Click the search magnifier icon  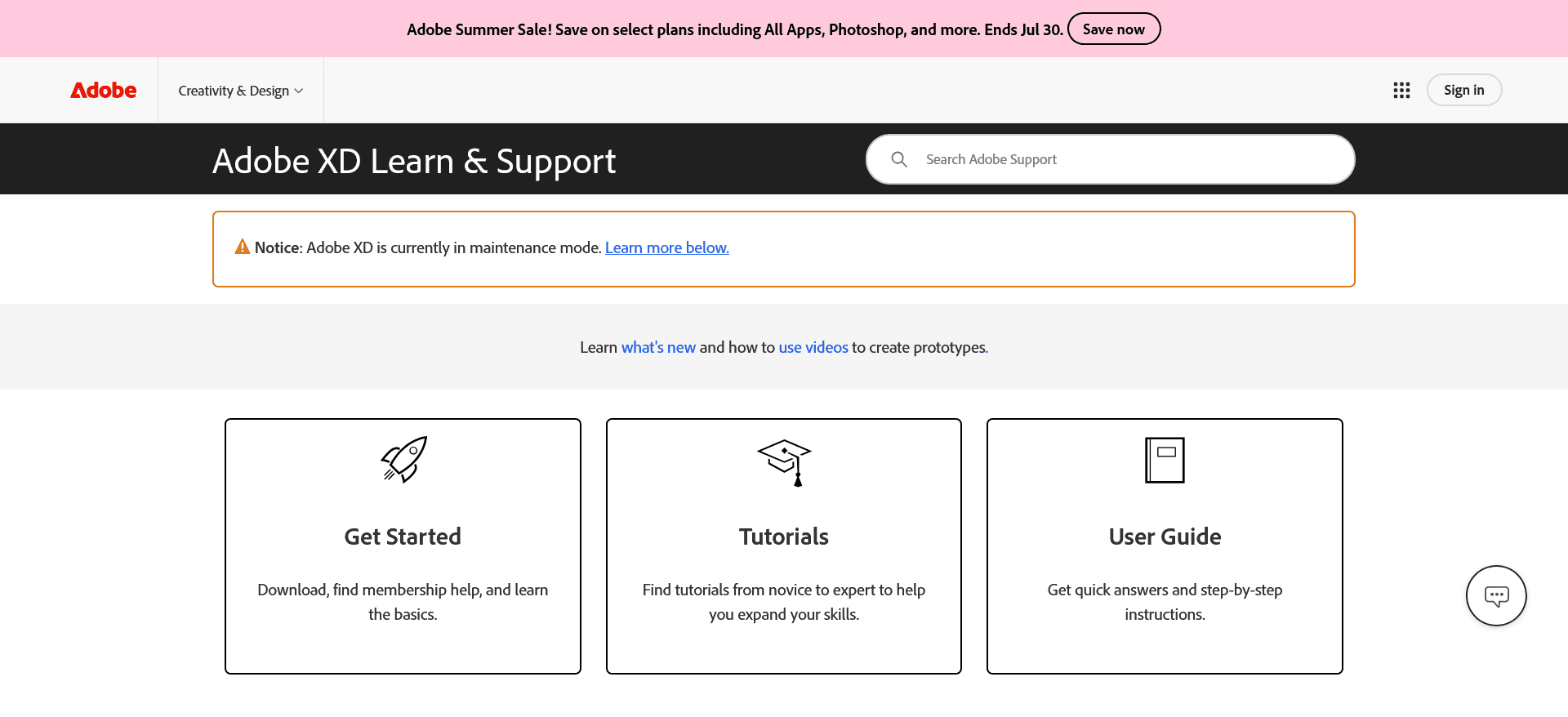click(x=899, y=159)
